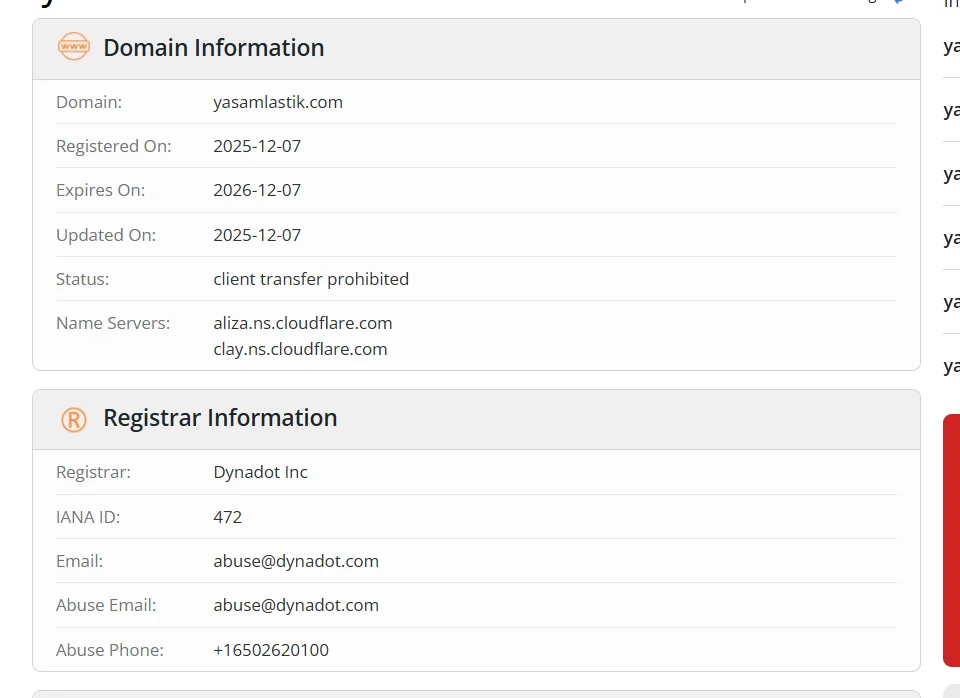Viewport: 960px width, 698px height.
Task: Click the Dynadot Inc registrar name
Action: [260, 472]
